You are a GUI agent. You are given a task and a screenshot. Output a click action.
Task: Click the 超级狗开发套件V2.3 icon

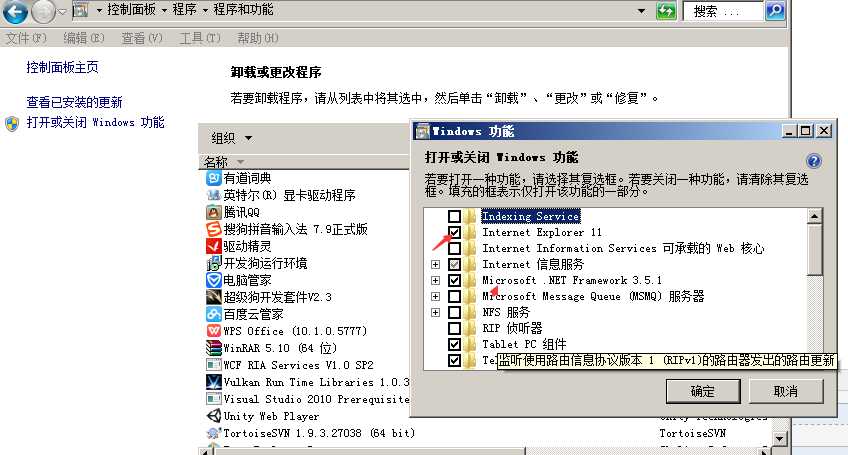coord(214,297)
